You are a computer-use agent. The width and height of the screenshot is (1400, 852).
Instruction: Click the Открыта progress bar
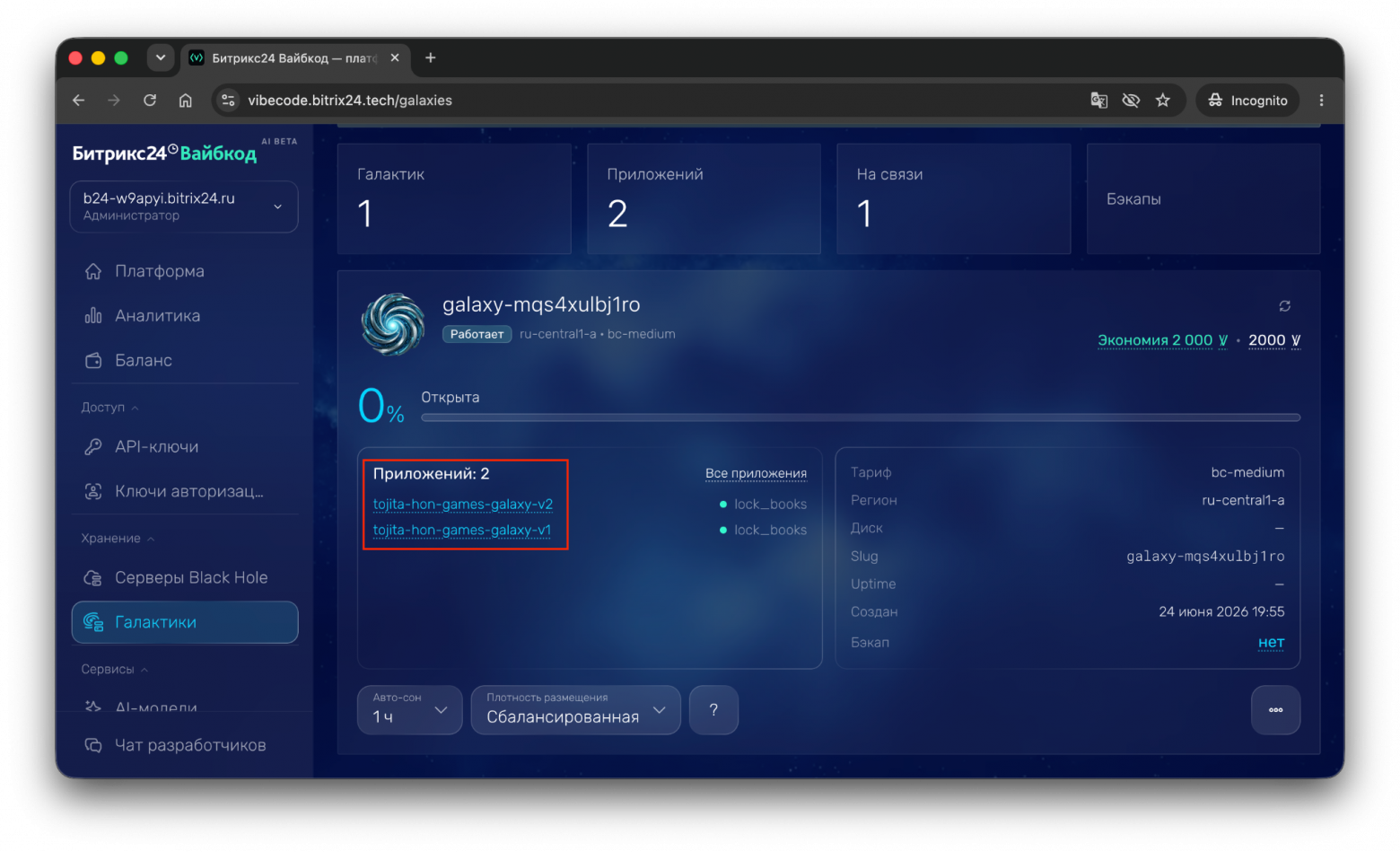click(861, 417)
